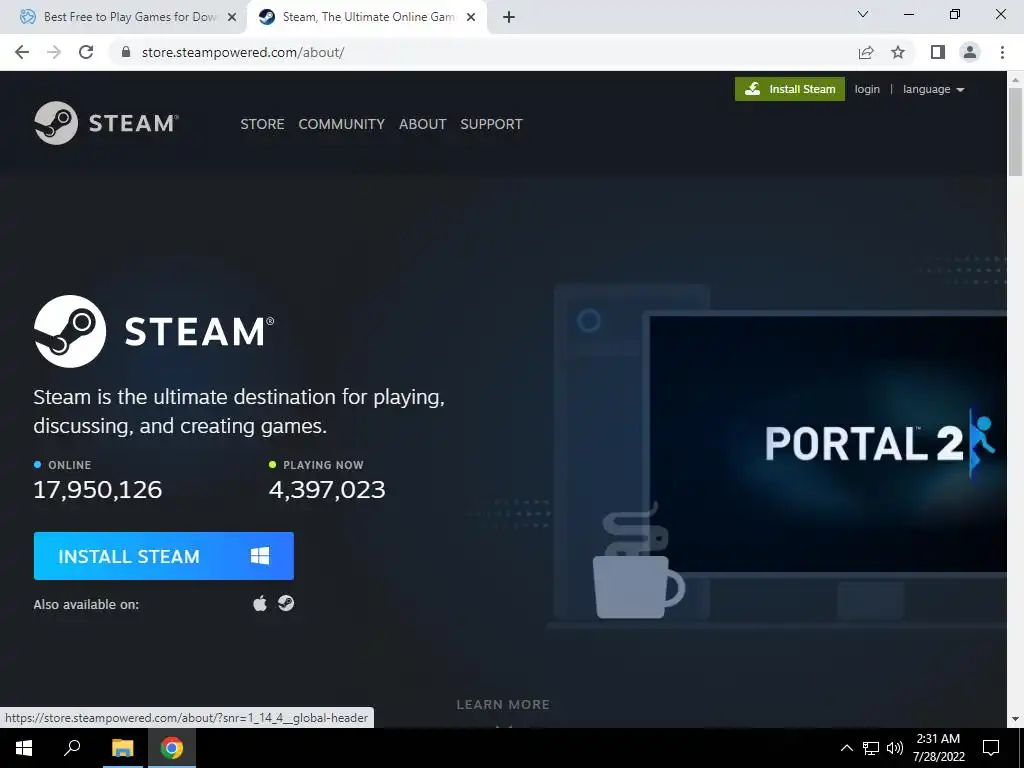Click the blue INSTALL STEAM button
Screen dimensions: 1024x768
coord(163,556)
